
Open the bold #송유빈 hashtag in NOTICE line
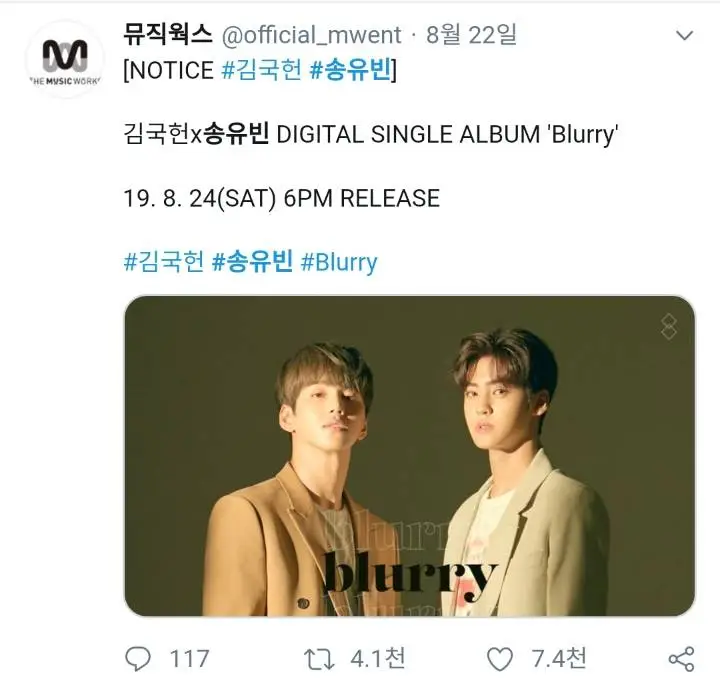[350, 70]
